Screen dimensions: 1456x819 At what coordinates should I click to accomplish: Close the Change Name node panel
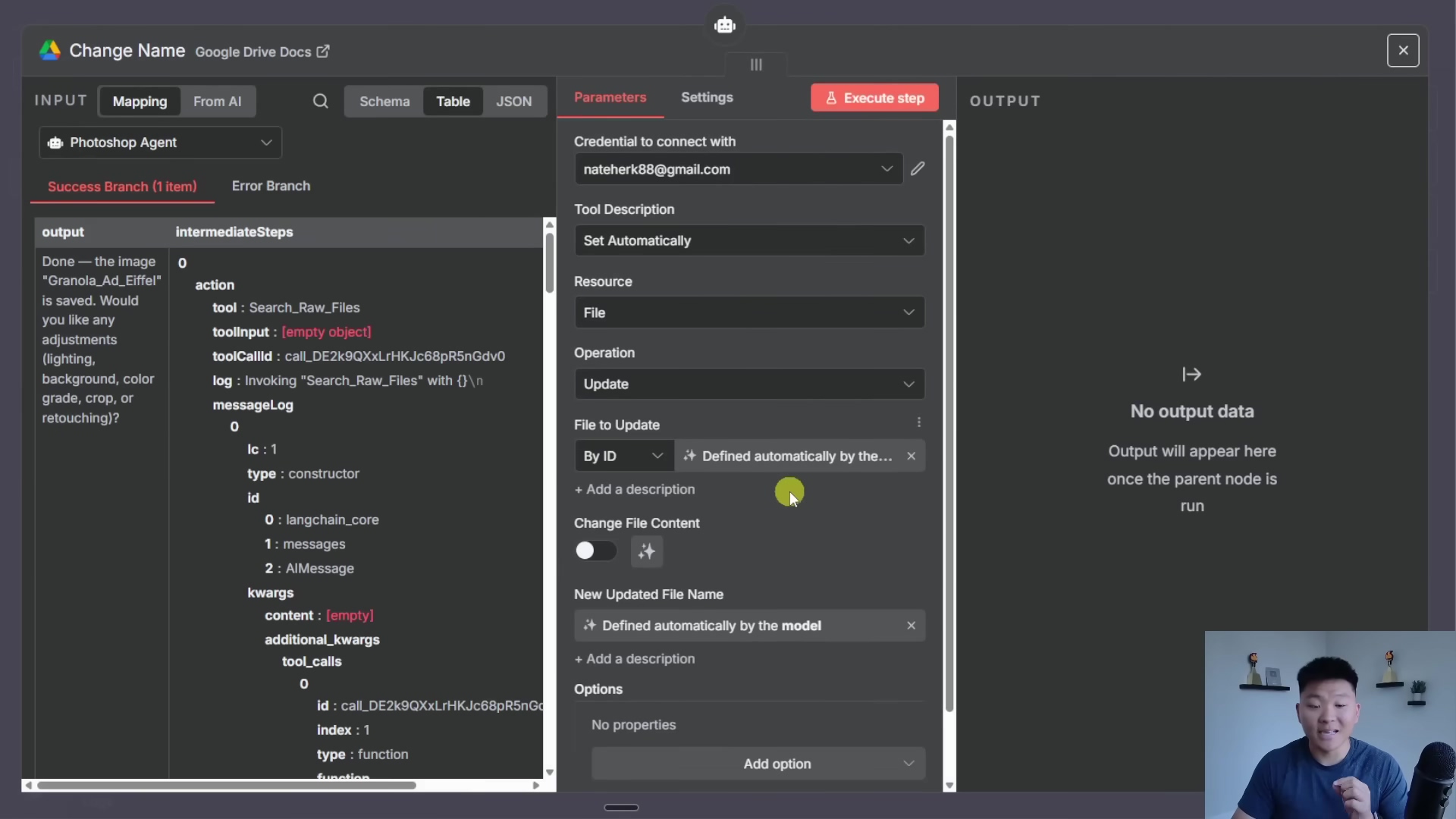coord(1403,51)
